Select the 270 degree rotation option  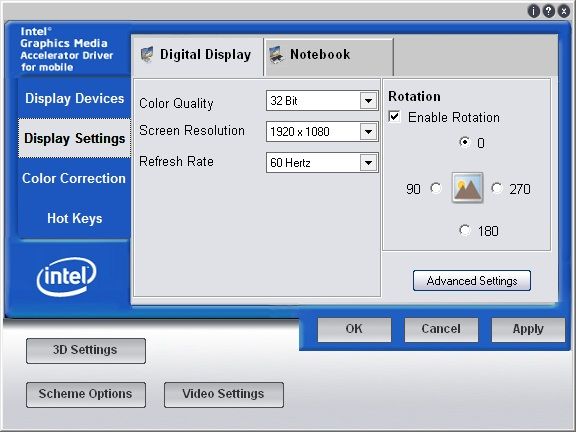tap(497, 188)
